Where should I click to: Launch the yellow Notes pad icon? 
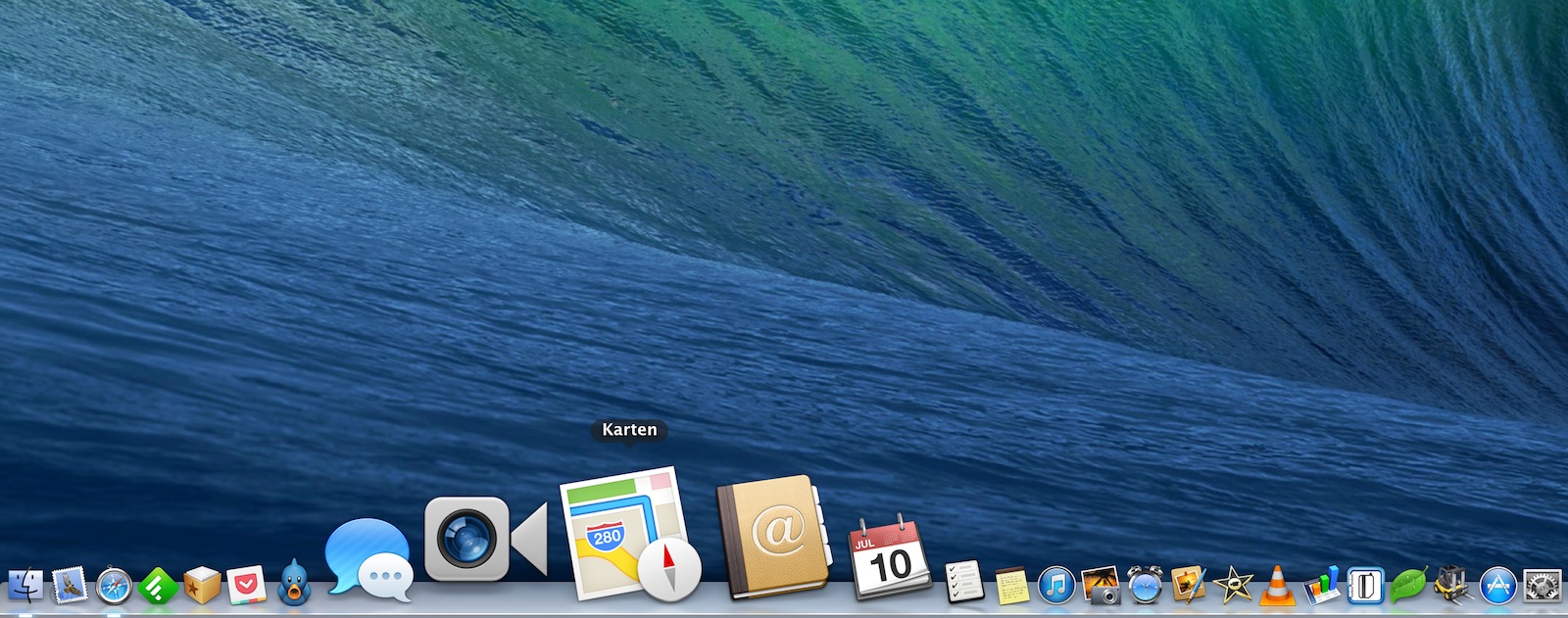point(1011,585)
